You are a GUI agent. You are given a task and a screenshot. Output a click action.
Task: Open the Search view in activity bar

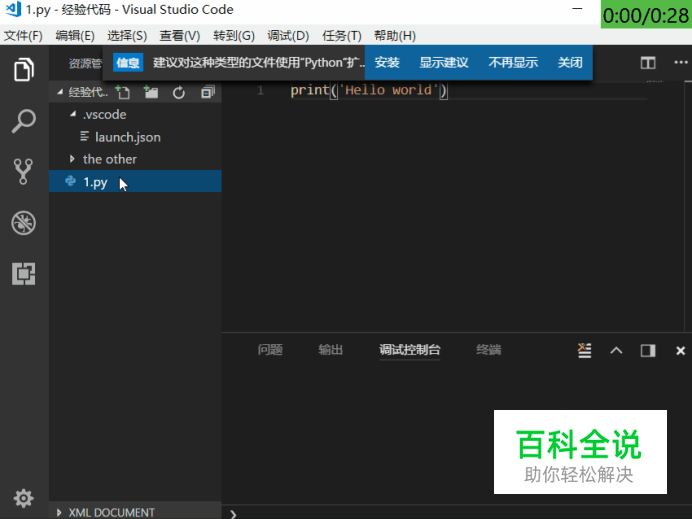click(23, 121)
